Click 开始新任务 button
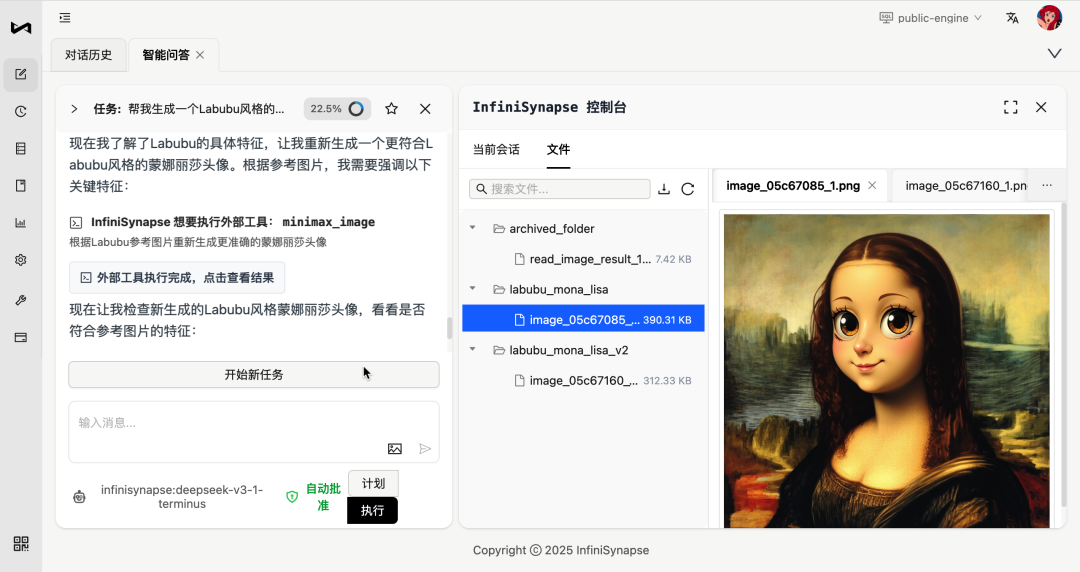The image size is (1080, 572). coord(253,375)
